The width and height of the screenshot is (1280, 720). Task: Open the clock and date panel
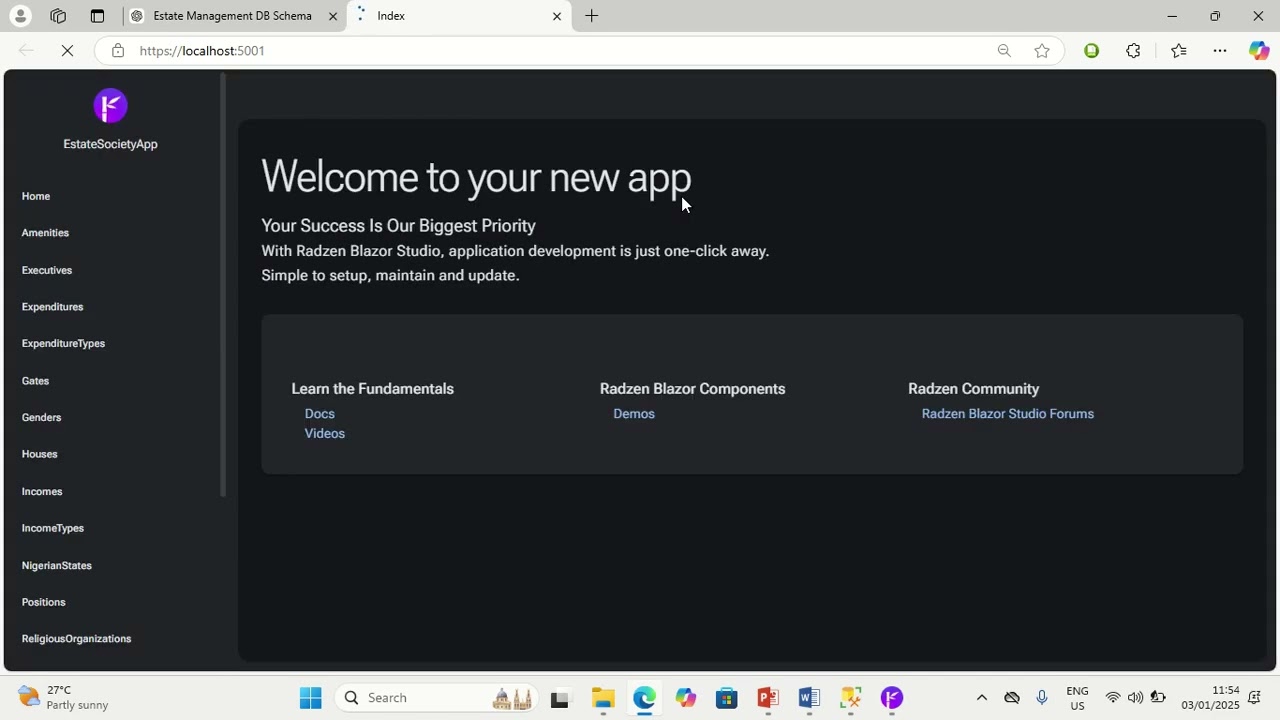1210,698
